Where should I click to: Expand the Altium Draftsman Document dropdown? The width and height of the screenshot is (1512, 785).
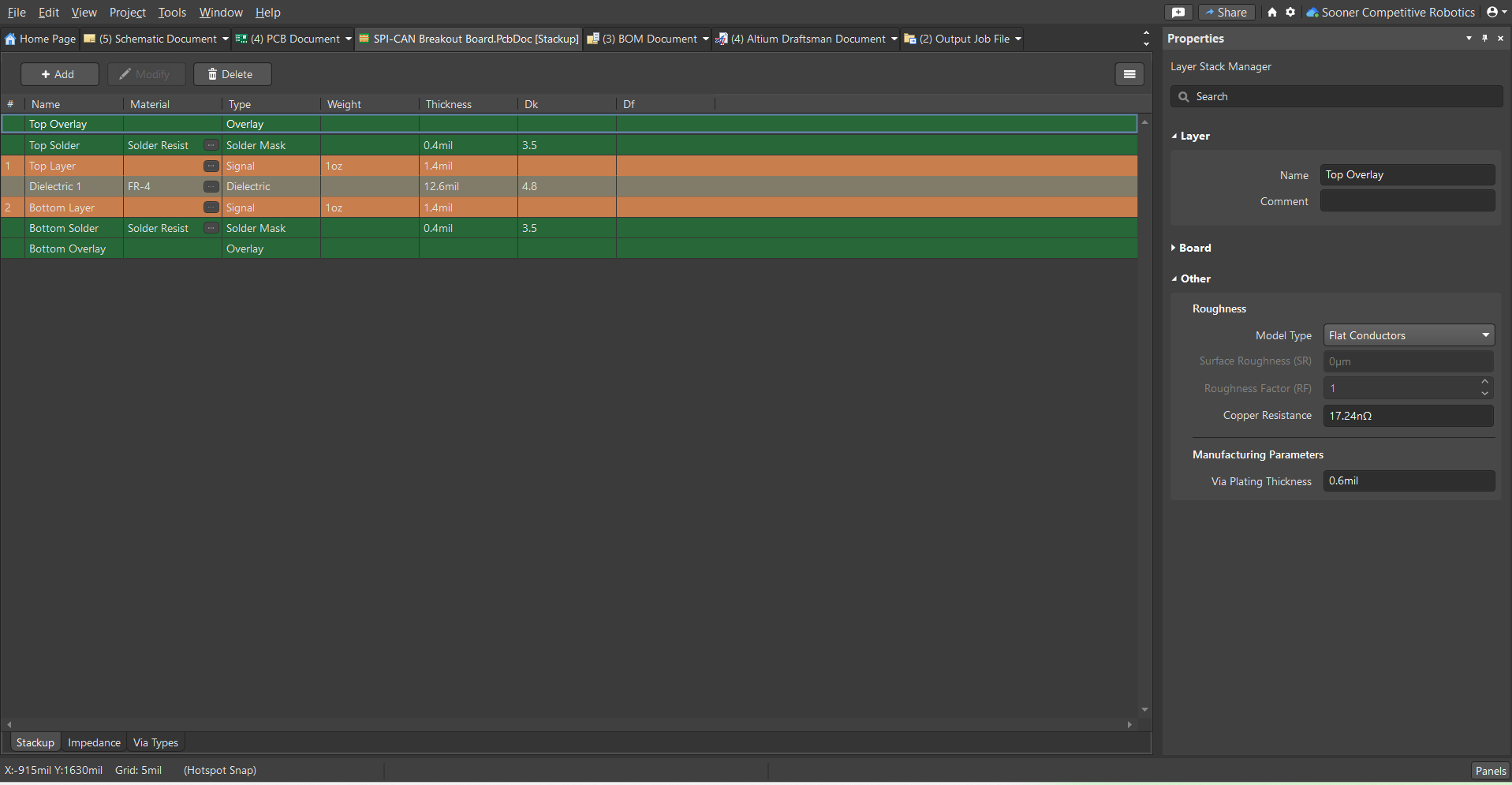pyautogui.click(x=894, y=39)
